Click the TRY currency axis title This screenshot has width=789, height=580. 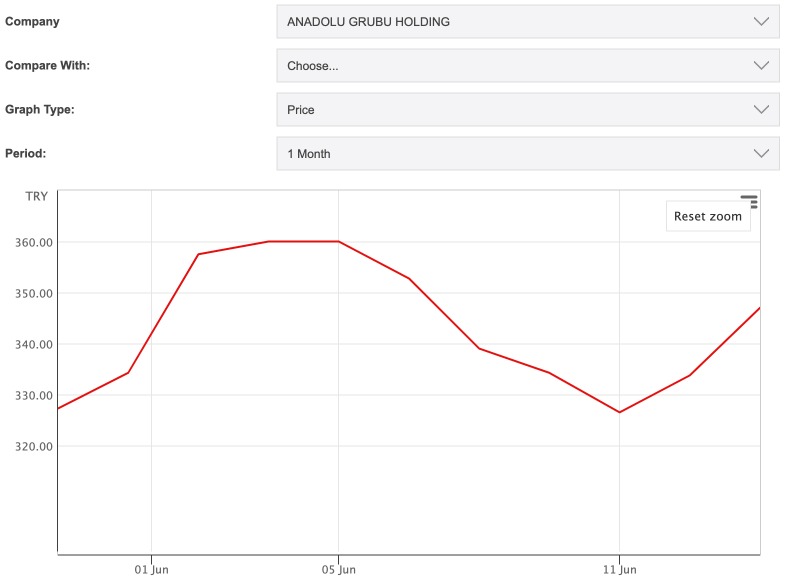pyautogui.click(x=36, y=197)
